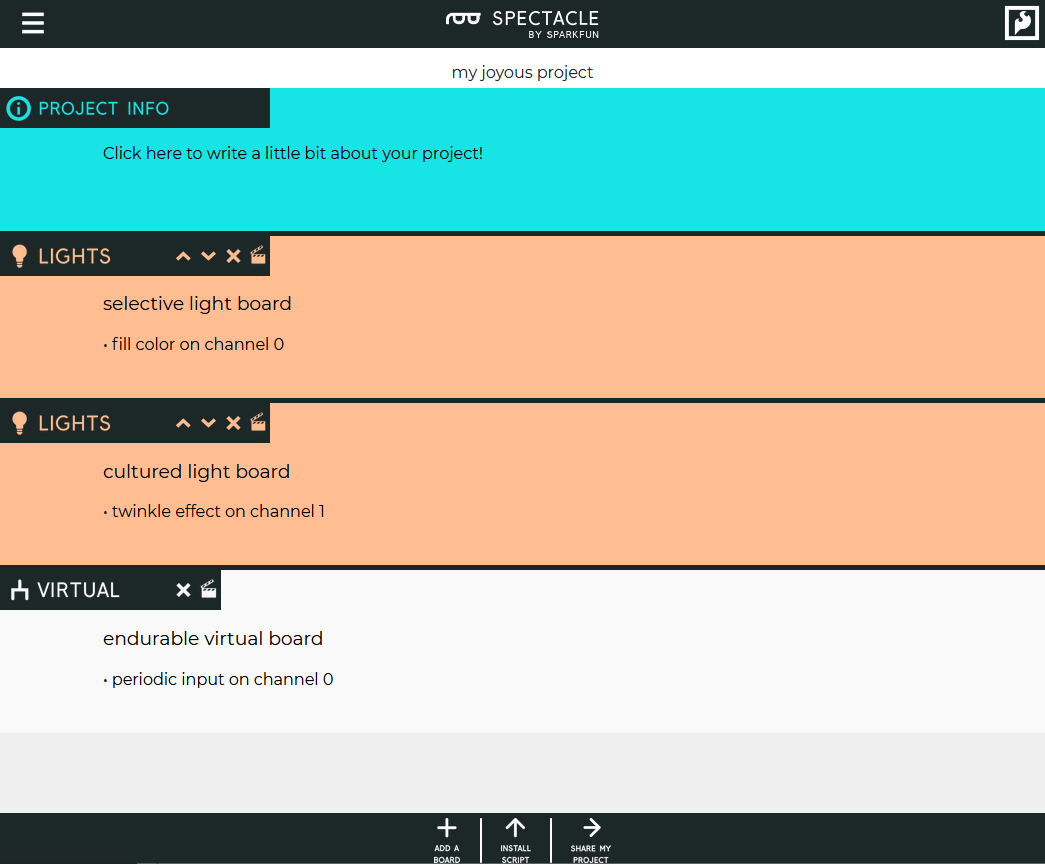Delete the selective light board

(233, 256)
